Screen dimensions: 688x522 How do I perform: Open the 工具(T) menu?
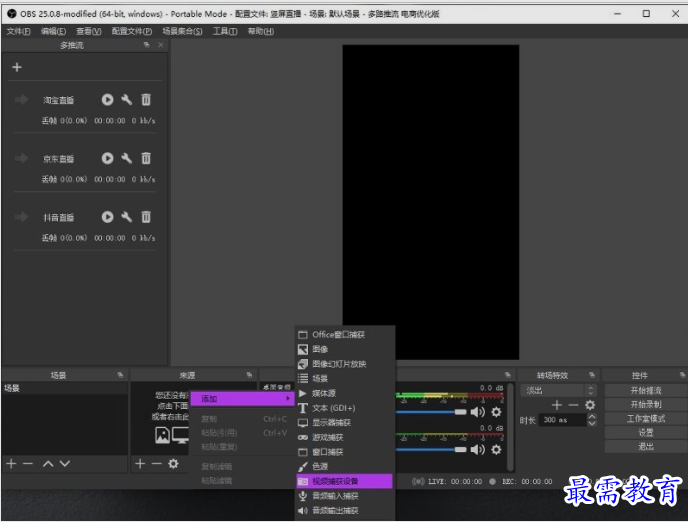pyautogui.click(x=225, y=31)
